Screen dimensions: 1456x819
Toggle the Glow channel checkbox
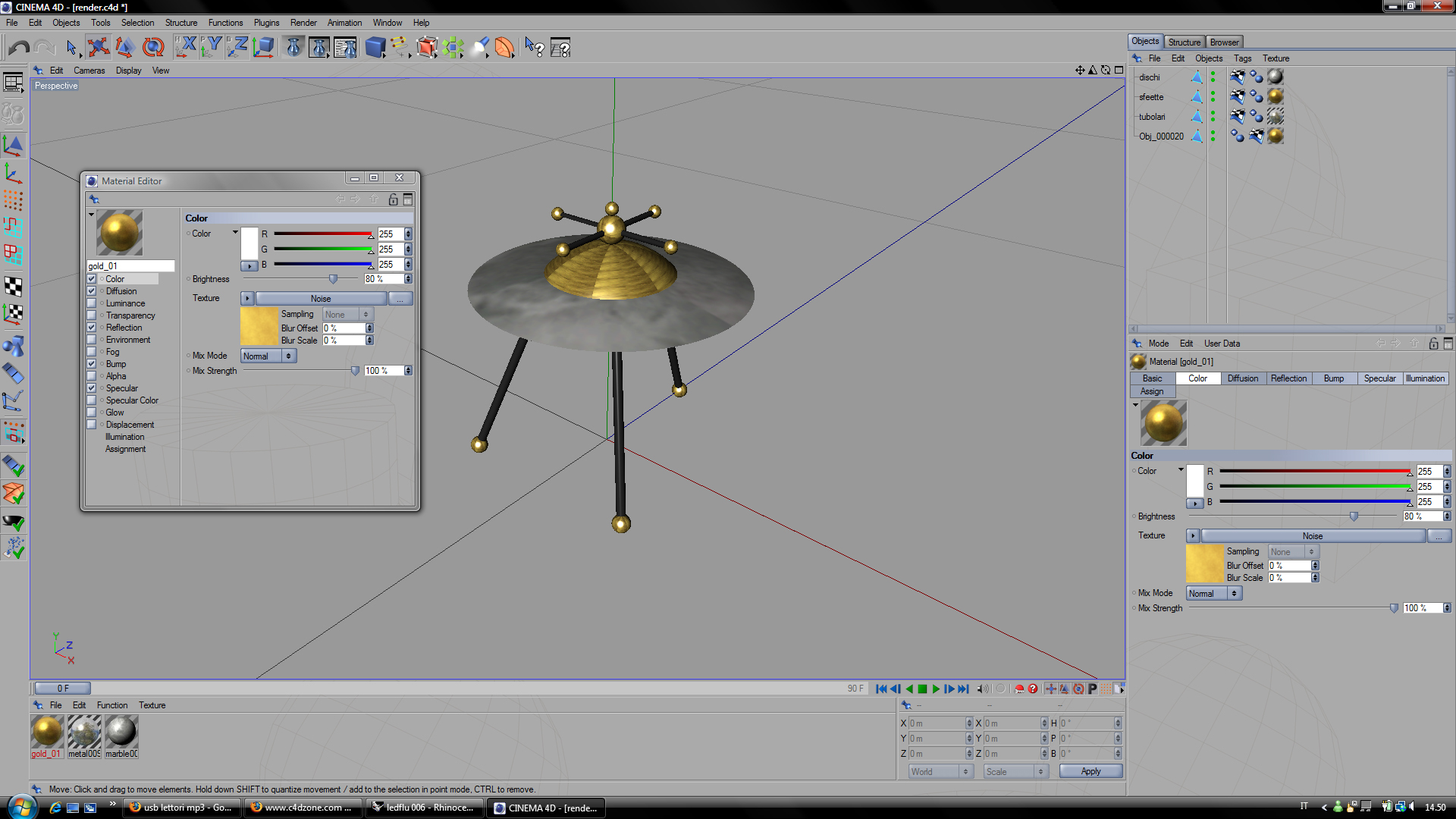pos(92,413)
